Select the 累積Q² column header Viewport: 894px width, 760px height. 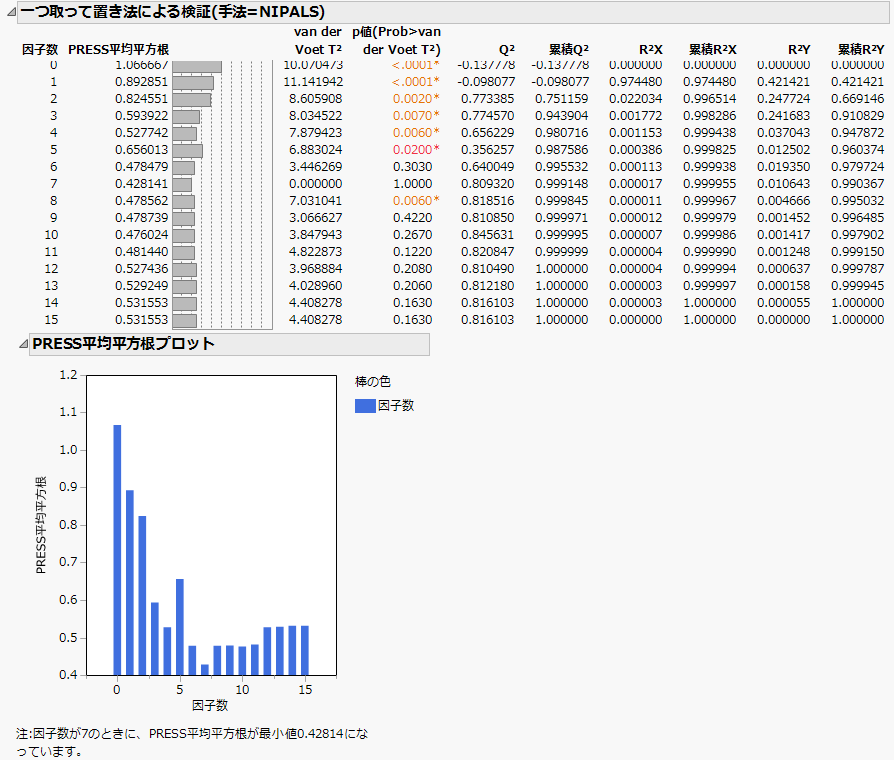point(568,48)
